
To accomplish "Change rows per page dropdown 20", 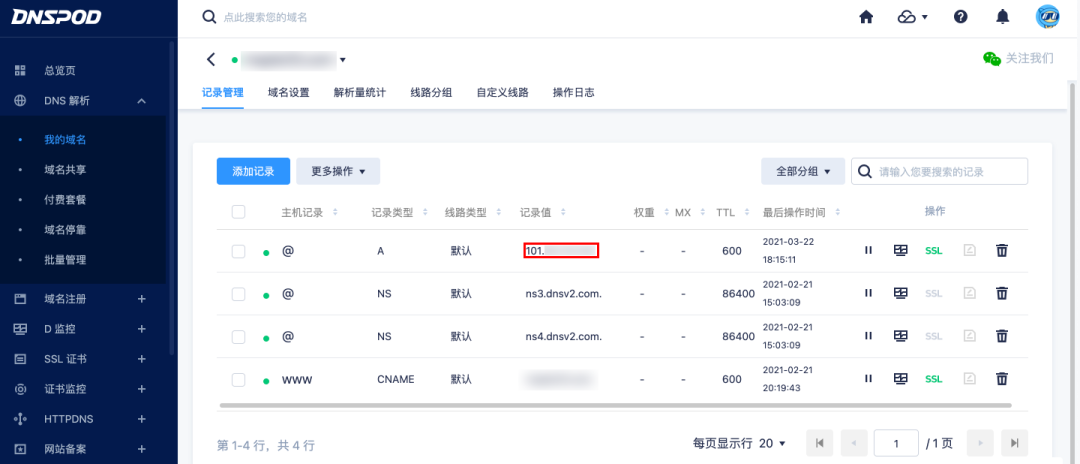I will (x=772, y=443).
